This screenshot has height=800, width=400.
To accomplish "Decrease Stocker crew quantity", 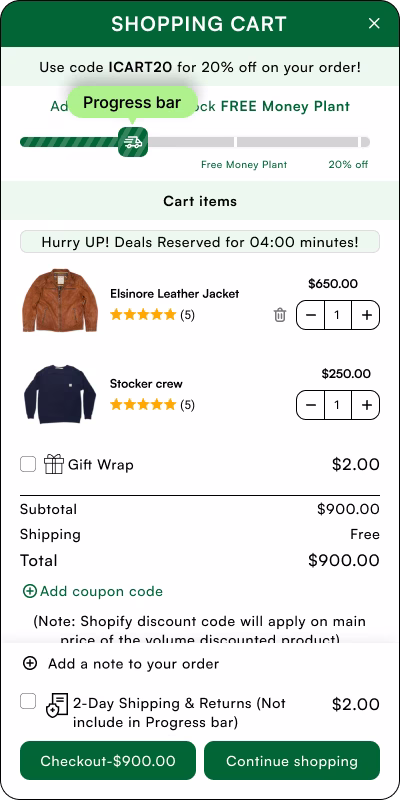I will click(x=311, y=405).
